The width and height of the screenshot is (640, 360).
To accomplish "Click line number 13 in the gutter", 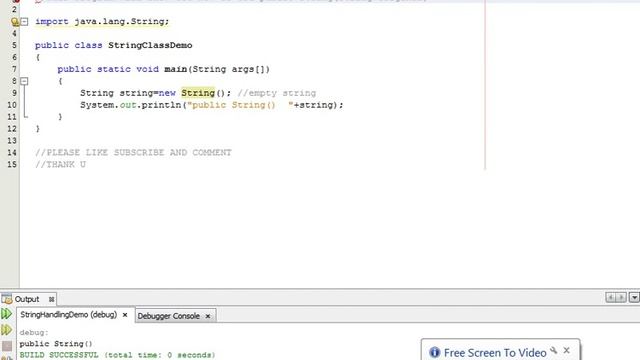I will (12, 141).
